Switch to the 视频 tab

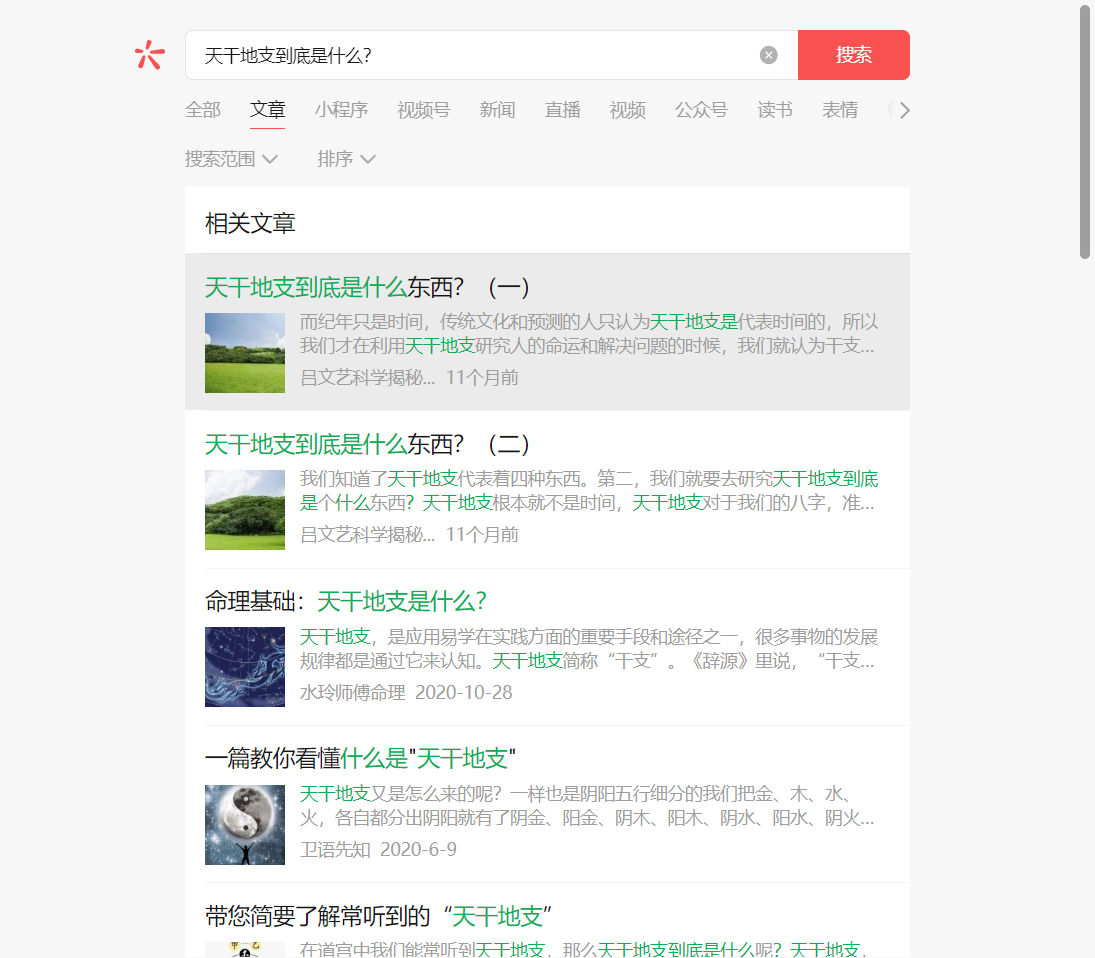click(627, 110)
